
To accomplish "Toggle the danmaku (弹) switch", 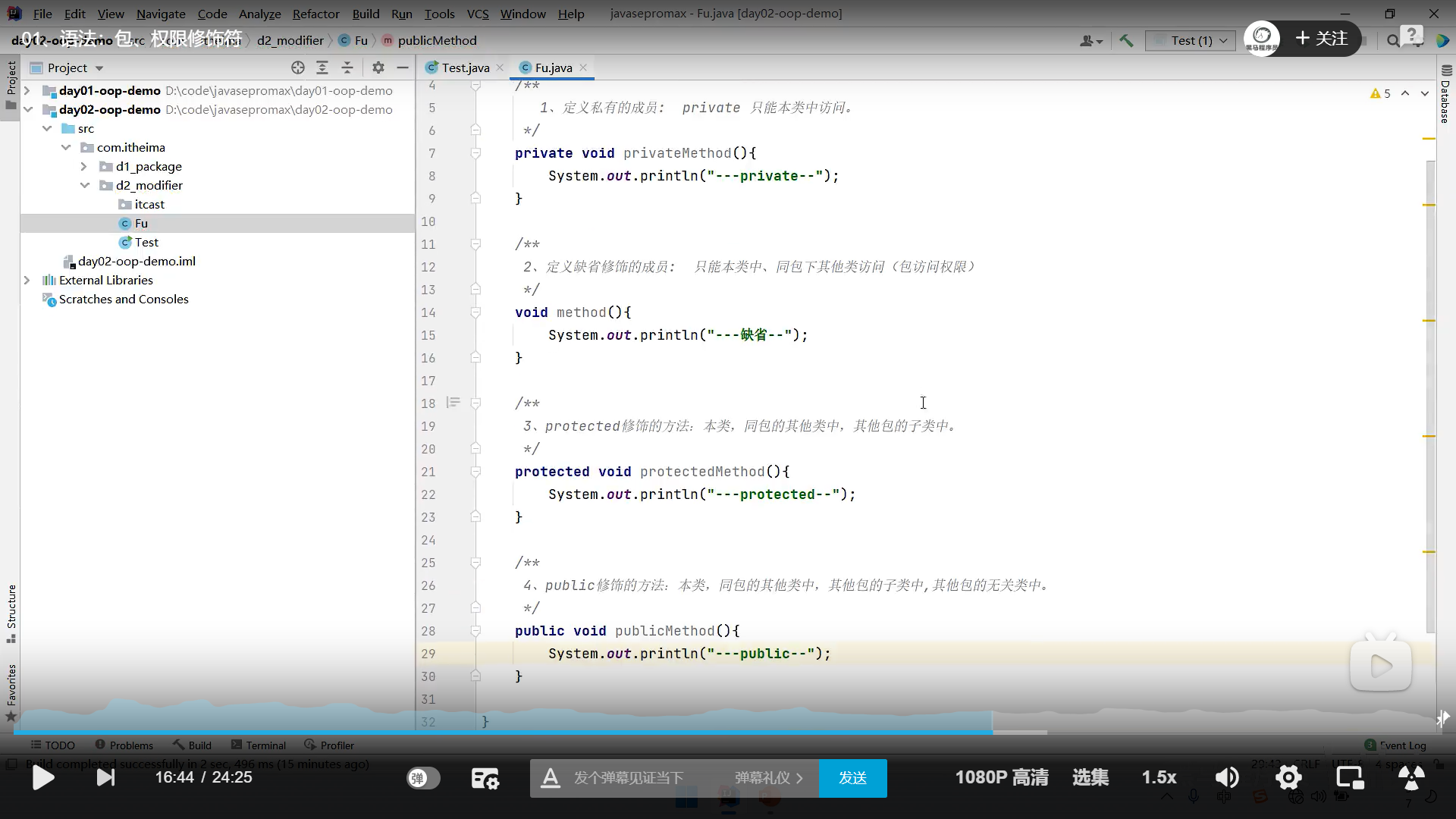I will coord(423,778).
